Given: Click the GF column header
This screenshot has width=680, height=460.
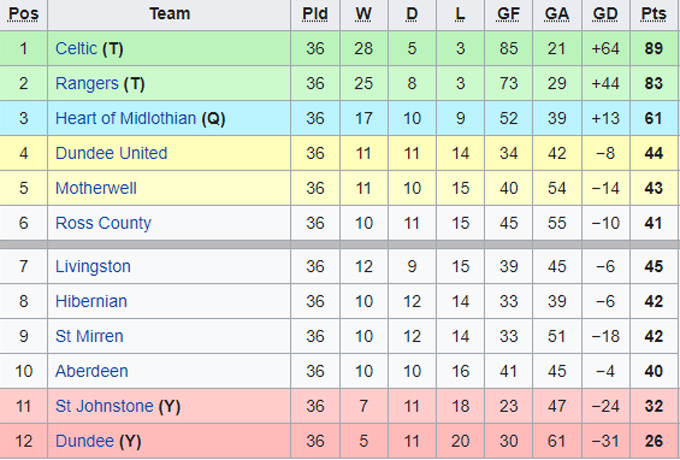Looking at the screenshot, I should (x=508, y=13).
